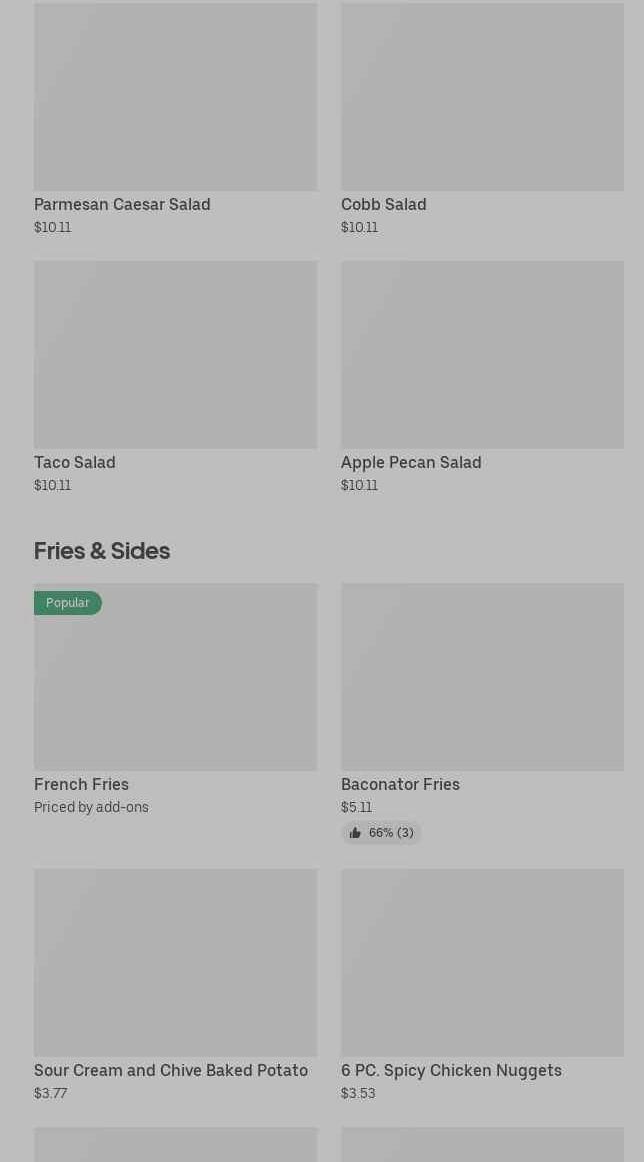Open Sour Cream and Chive Baked Potato title
The width and height of the screenshot is (644, 1162).
pos(171,1070)
